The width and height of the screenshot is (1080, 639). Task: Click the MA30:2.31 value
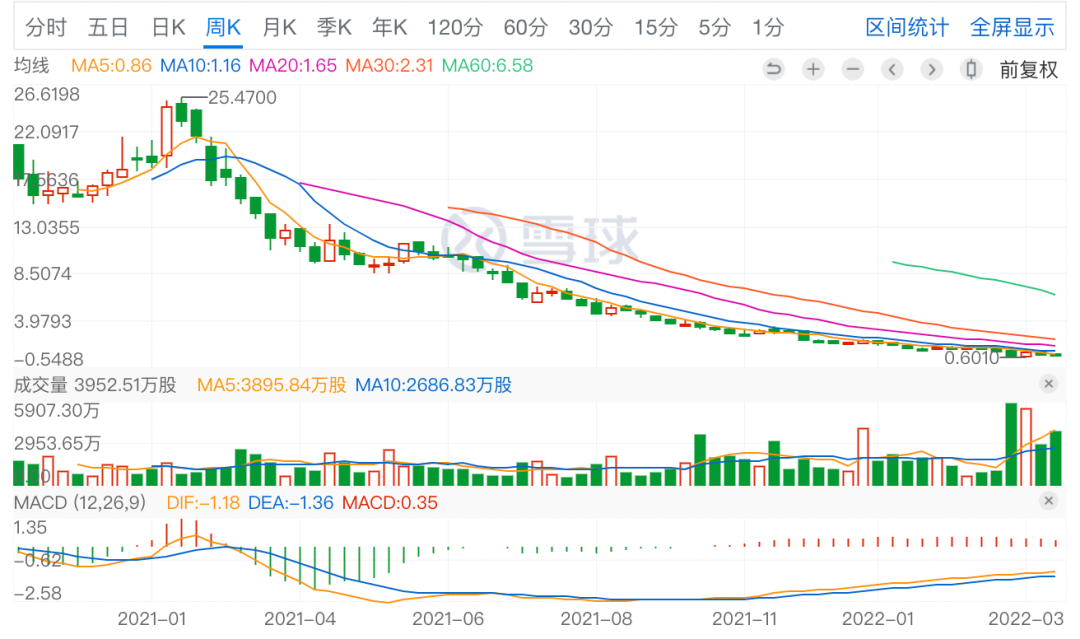pyautogui.click(x=389, y=66)
